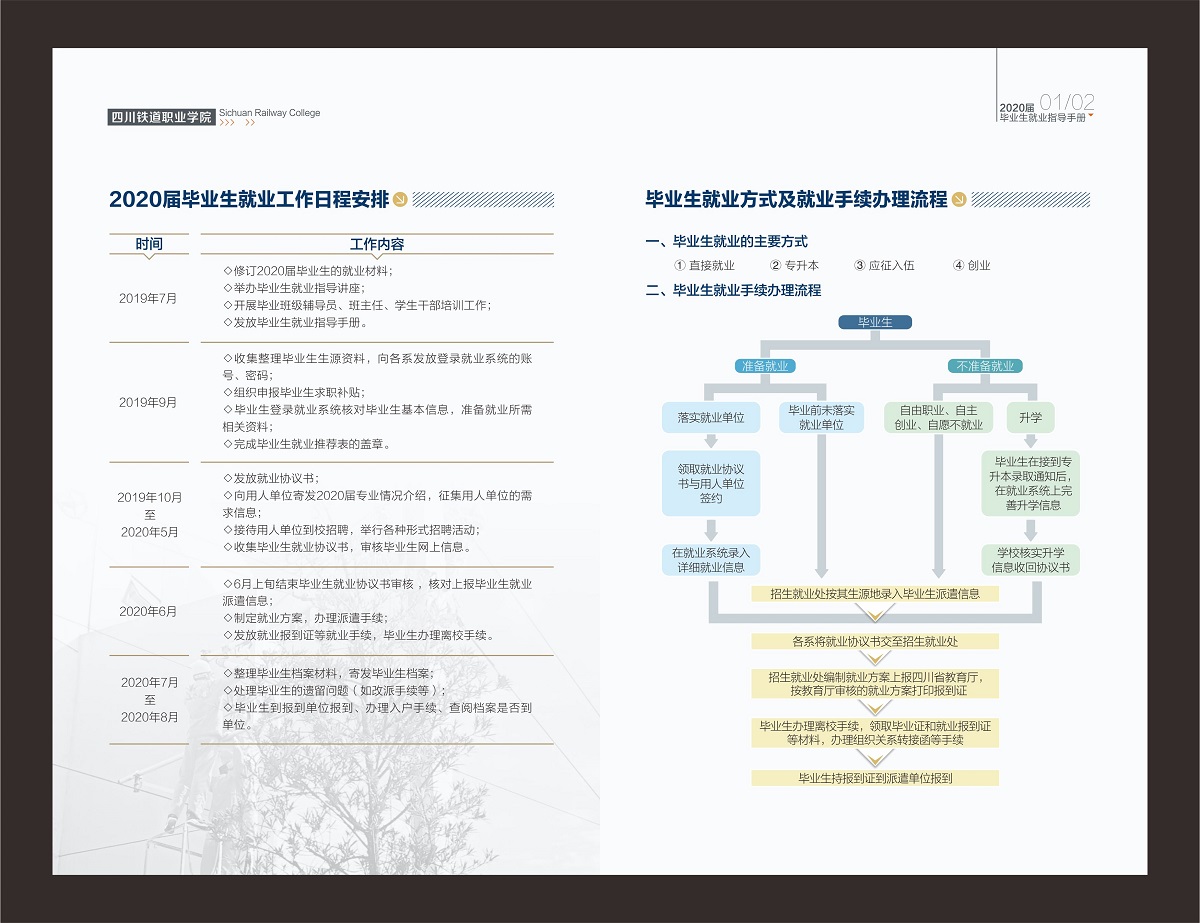
Task: Select option ① 直接就业
Action: (x=705, y=266)
